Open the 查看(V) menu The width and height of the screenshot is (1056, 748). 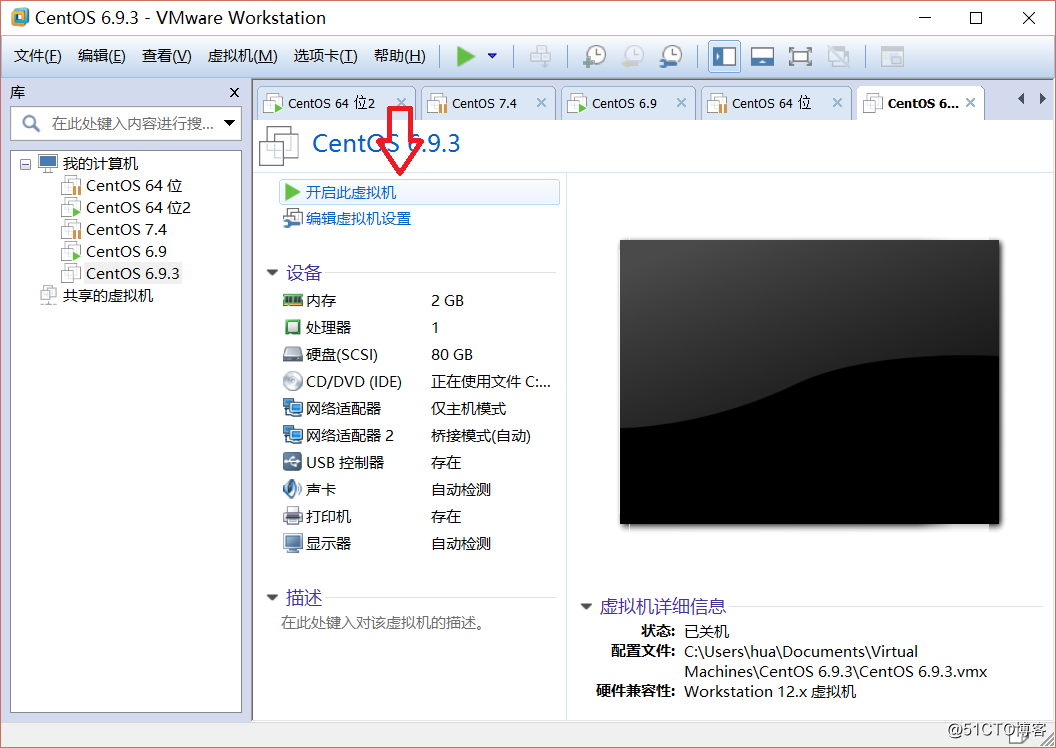[166, 56]
